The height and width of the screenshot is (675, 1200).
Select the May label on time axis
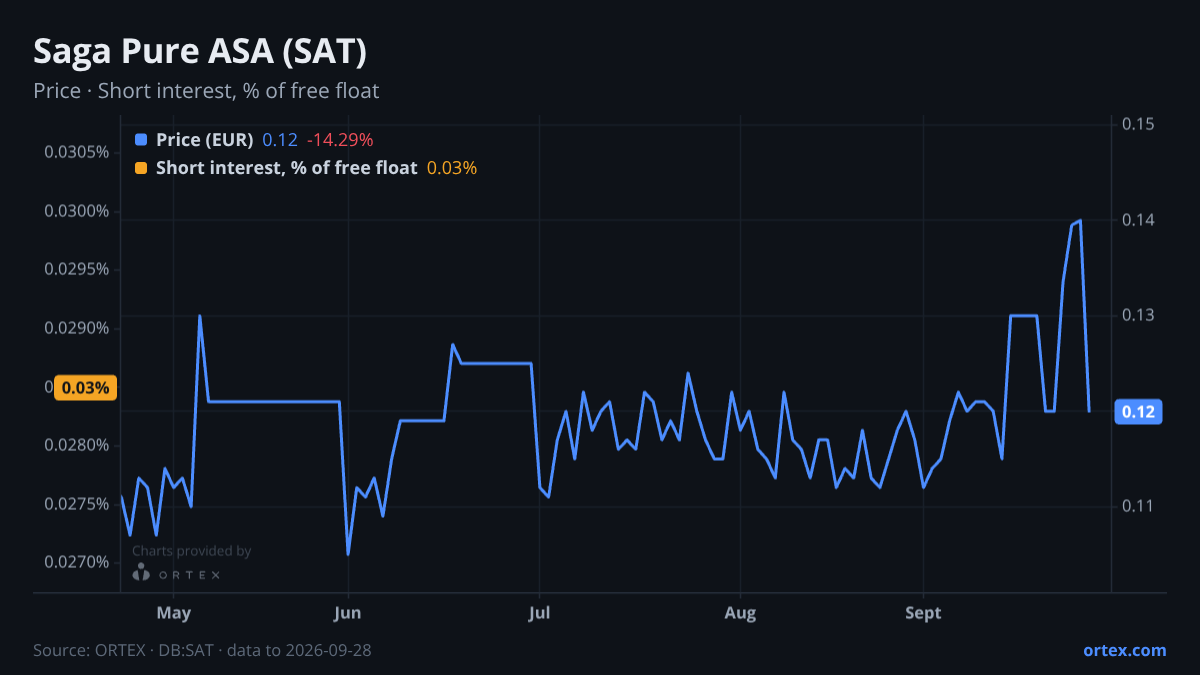(x=174, y=613)
